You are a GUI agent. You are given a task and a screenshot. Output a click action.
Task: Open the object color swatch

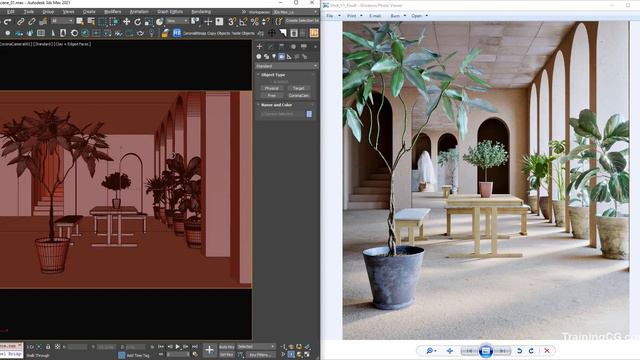(x=309, y=114)
